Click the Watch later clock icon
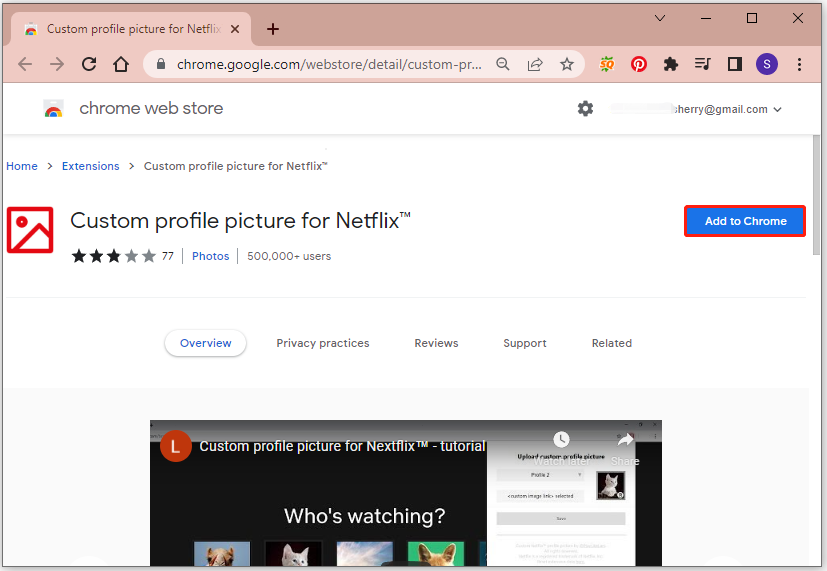The width and height of the screenshot is (827, 571). point(561,439)
